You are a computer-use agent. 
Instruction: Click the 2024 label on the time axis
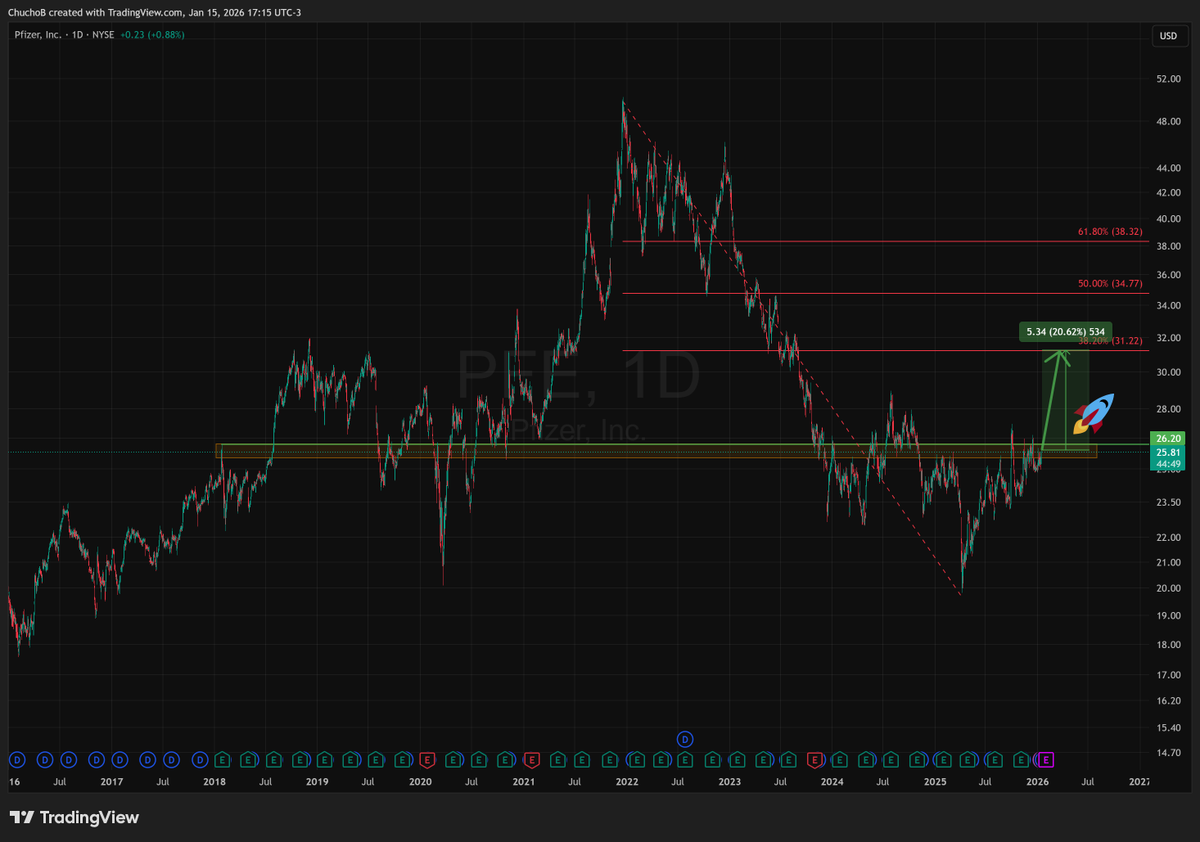tap(832, 781)
